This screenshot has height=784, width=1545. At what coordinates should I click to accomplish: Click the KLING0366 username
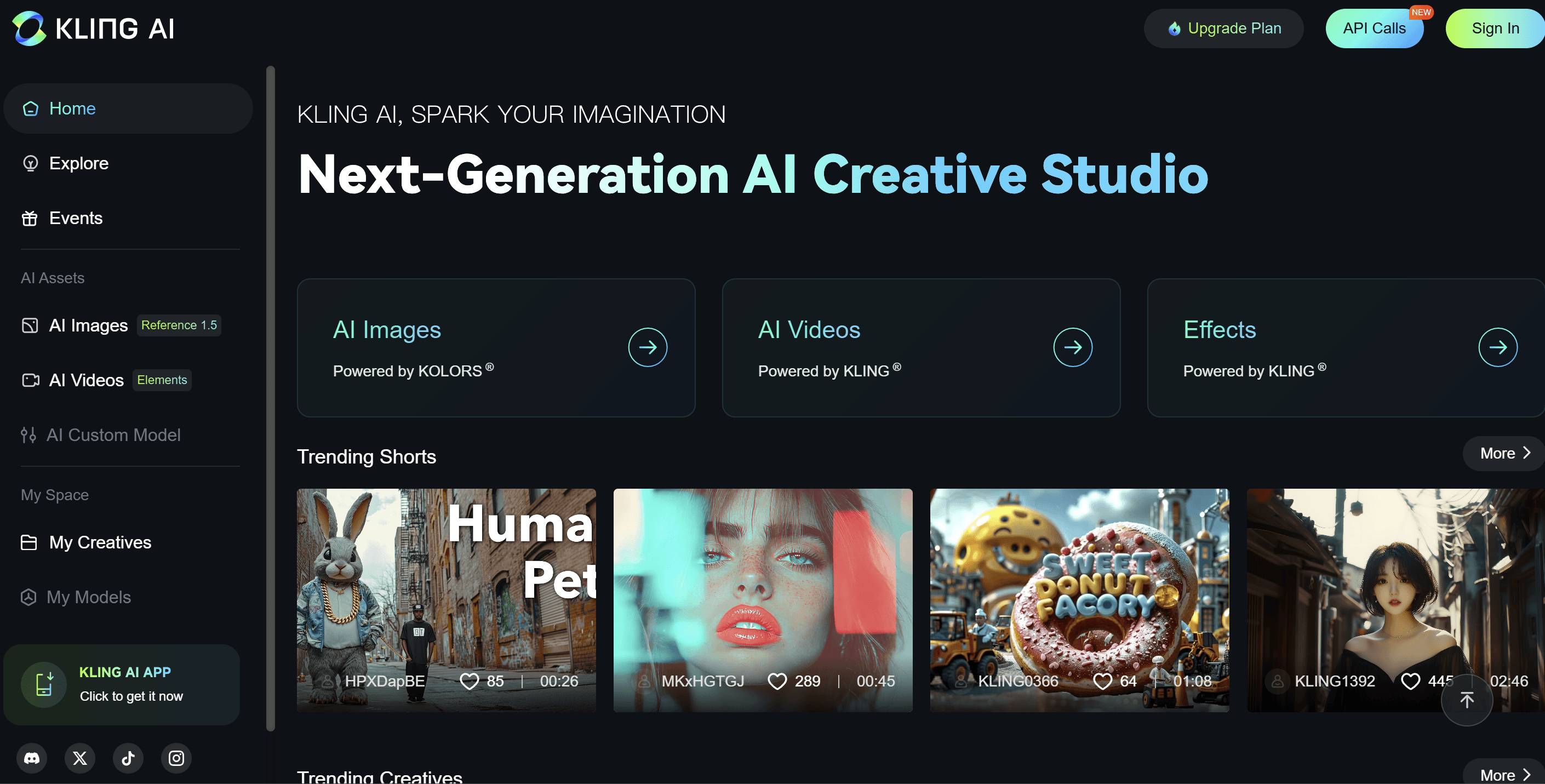click(x=1018, y=682)
